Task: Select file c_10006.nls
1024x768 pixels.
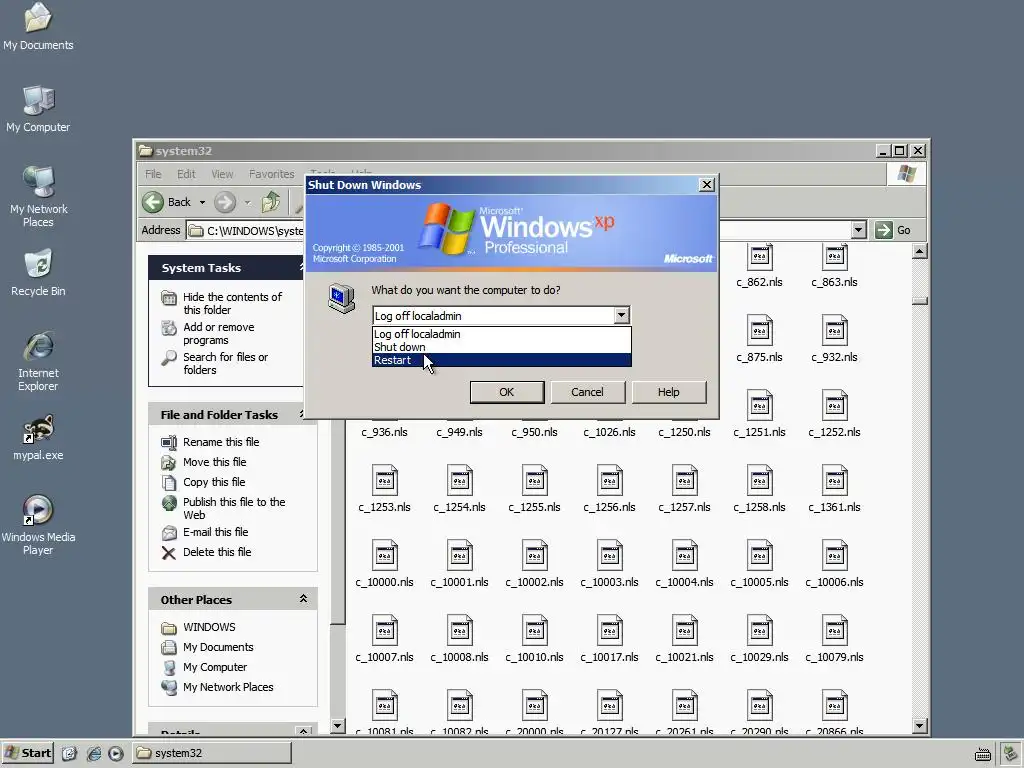Action: [835, 564]
